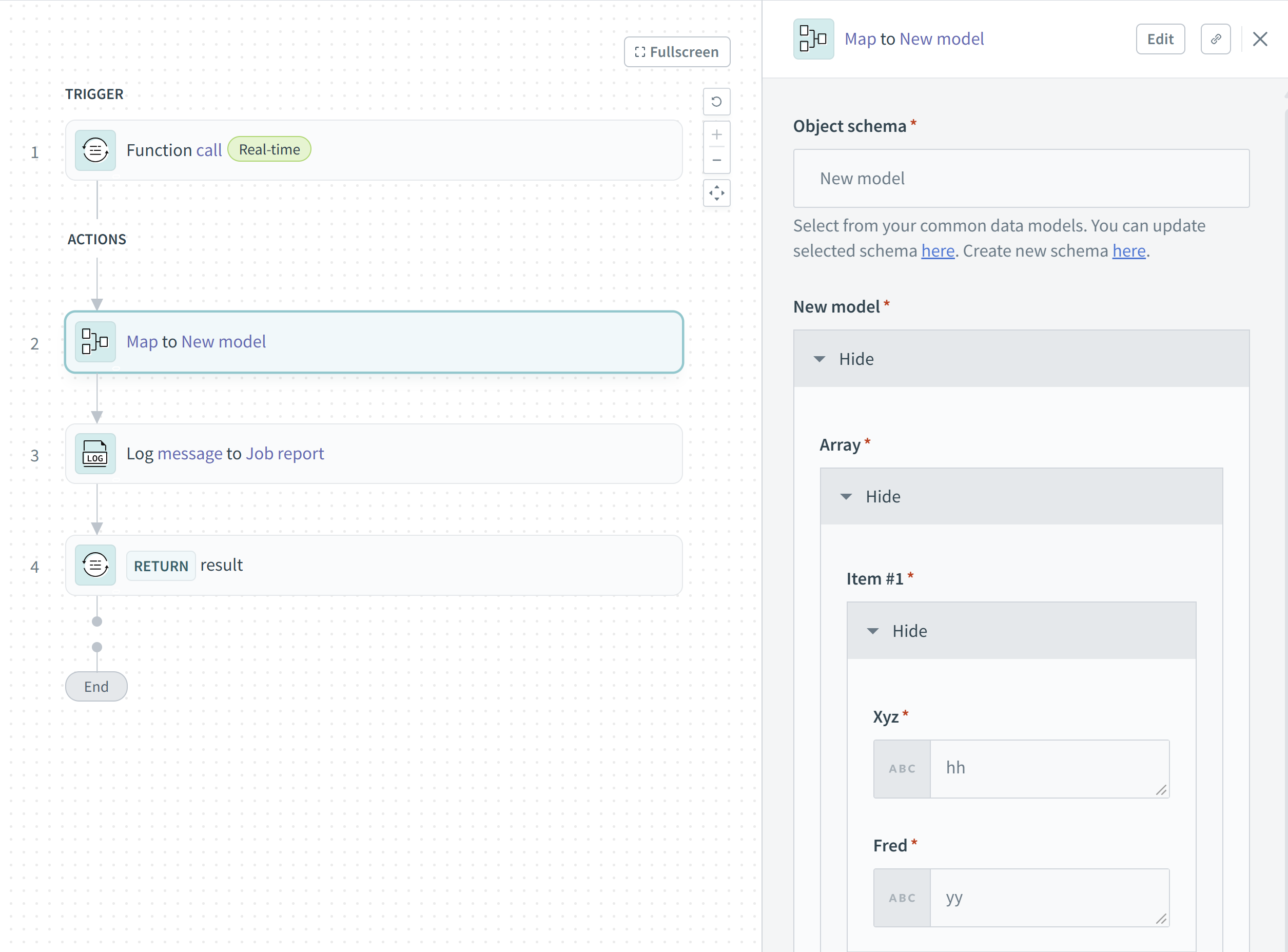Click the resize handle of the Xyz field
This screenshot has height=952, width=1288.
[x=1161, y=790]
